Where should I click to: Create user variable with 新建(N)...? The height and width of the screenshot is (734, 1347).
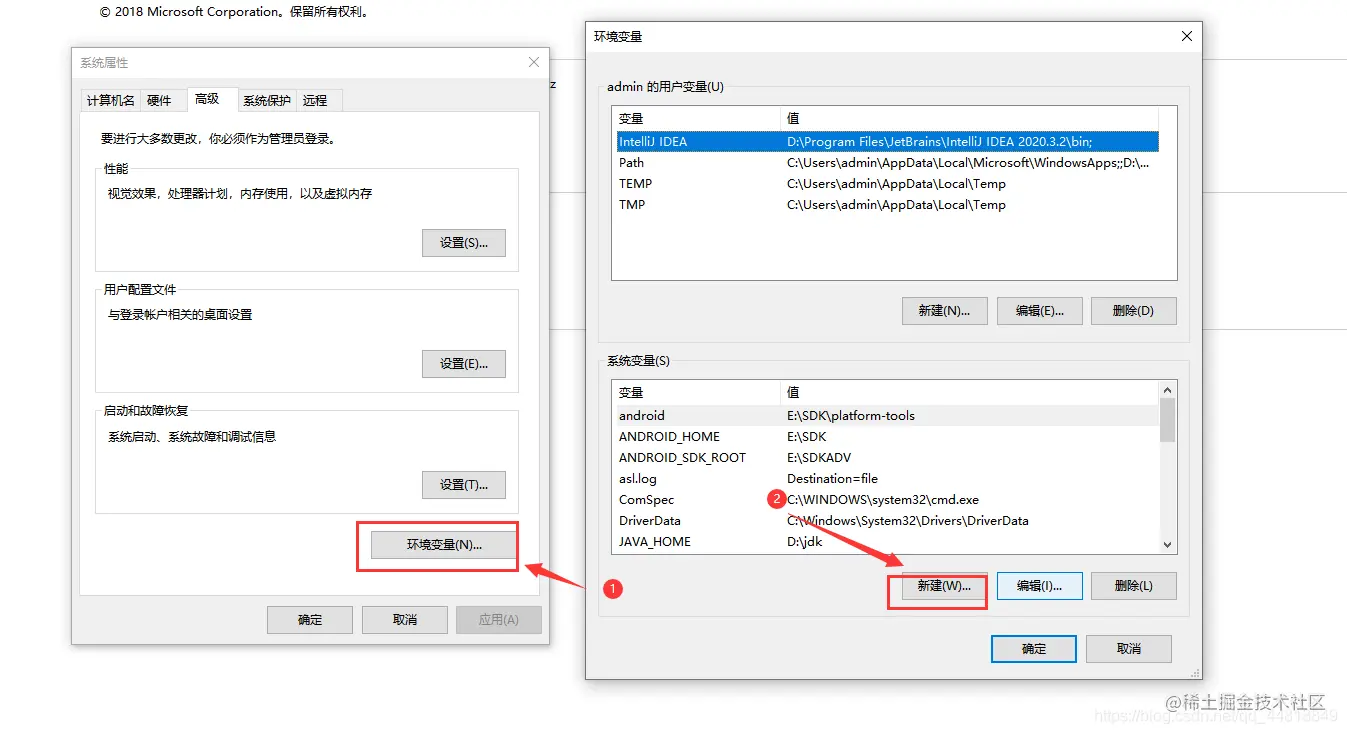click(x=944, y=311)
